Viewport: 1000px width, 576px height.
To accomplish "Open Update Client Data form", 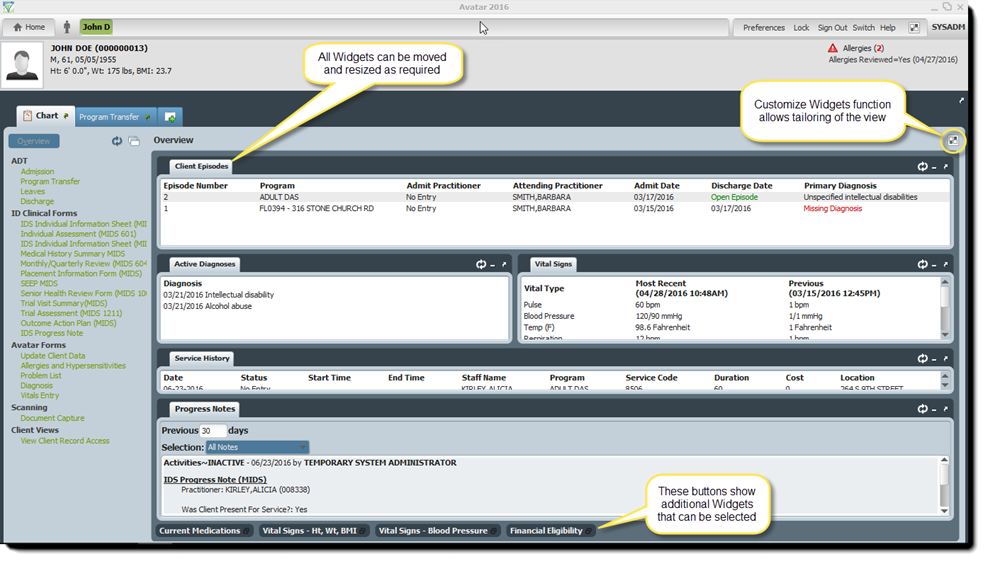I will click(x=53, y=356).
